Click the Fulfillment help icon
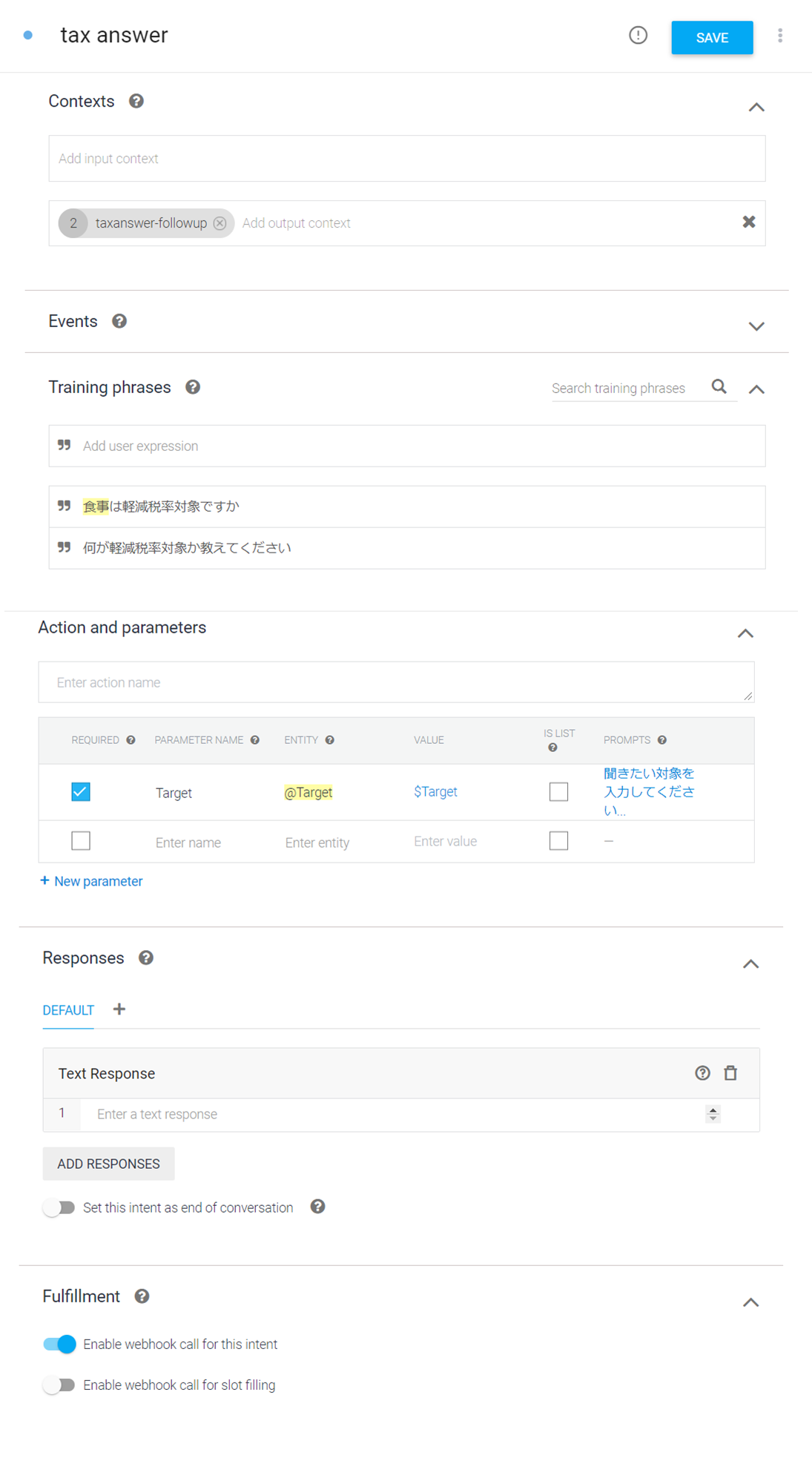This screenshot has height=1464, width=812. 142,1296
